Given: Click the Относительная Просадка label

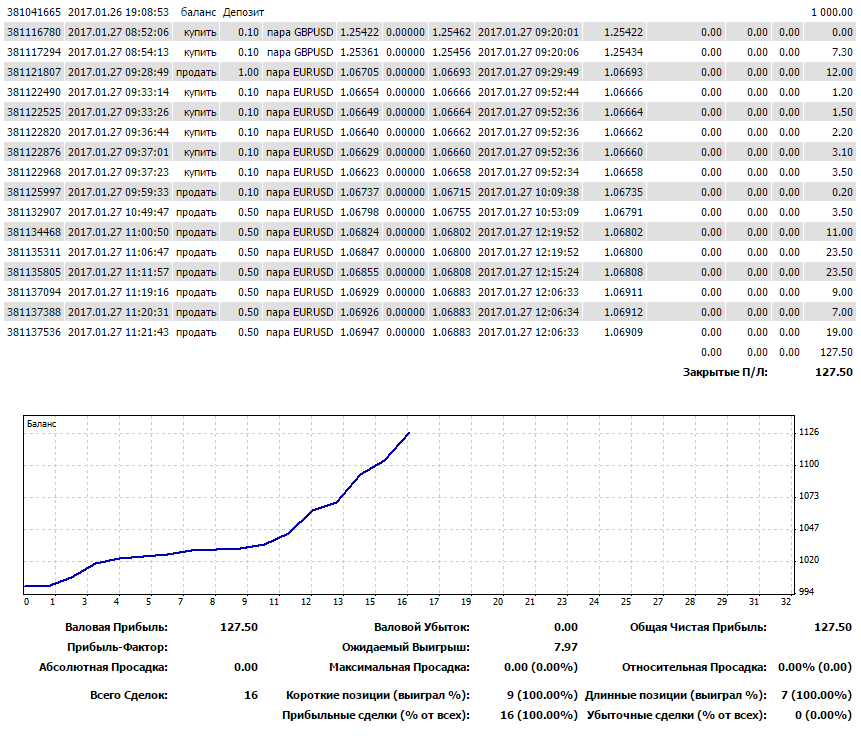Looking at the screenshot, I should (x=694, y=667).
